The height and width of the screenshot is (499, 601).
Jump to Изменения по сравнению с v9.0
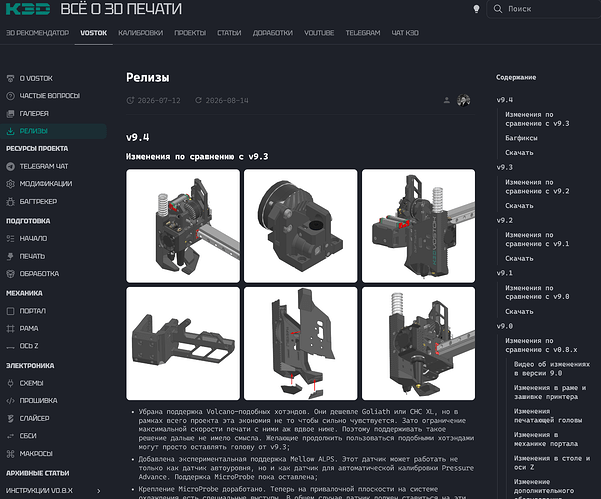[537, 292]
